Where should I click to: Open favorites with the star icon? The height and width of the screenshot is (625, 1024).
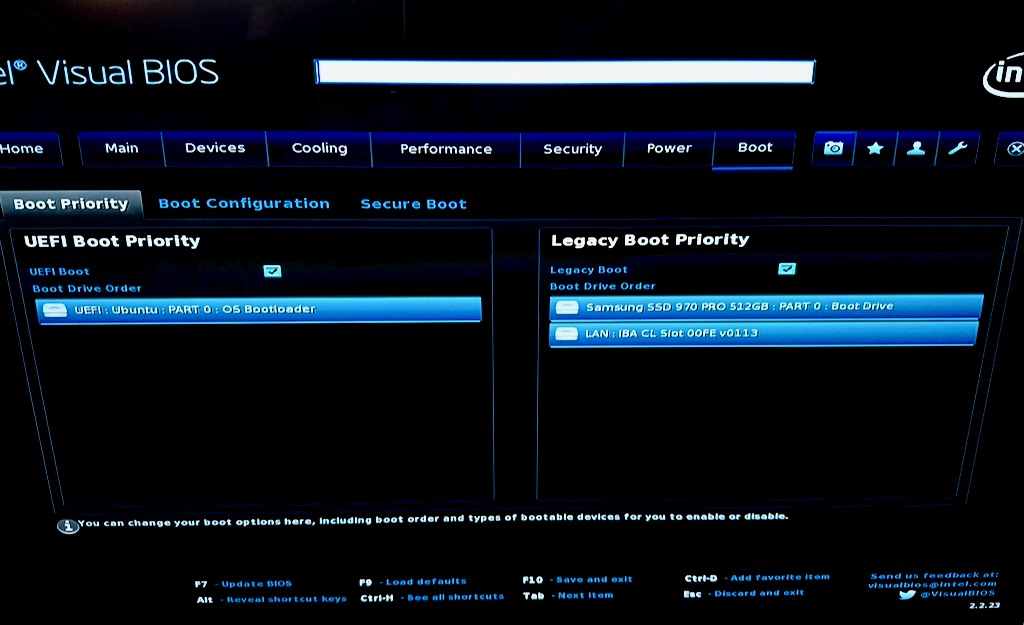pos(875,148)
